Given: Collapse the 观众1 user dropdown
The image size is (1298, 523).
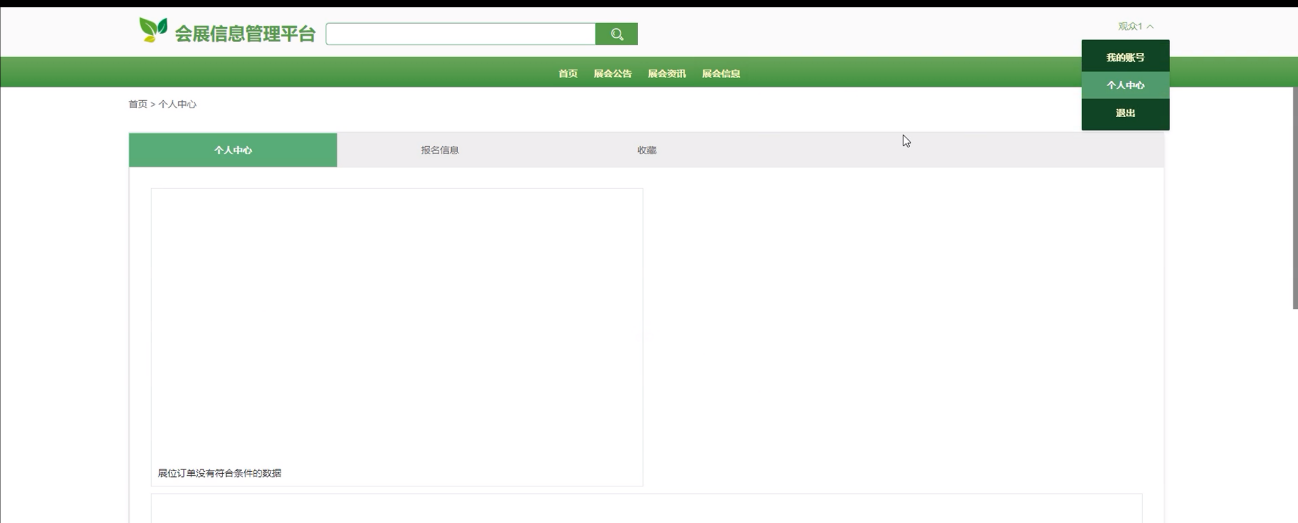Looking at the screenshot, I should (x=1135, y=27).
